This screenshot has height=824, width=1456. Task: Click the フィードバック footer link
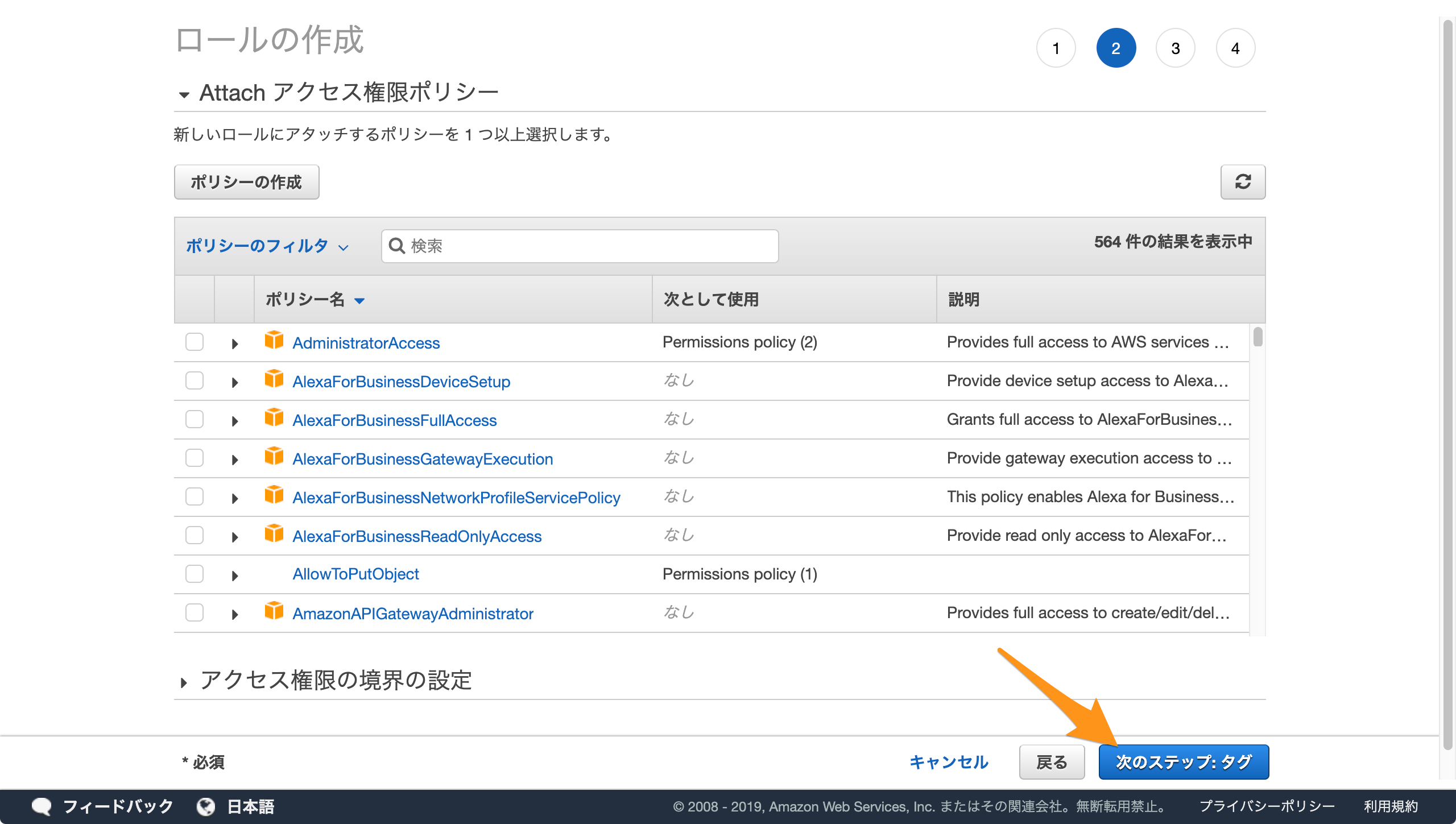(x=118, y=806)
